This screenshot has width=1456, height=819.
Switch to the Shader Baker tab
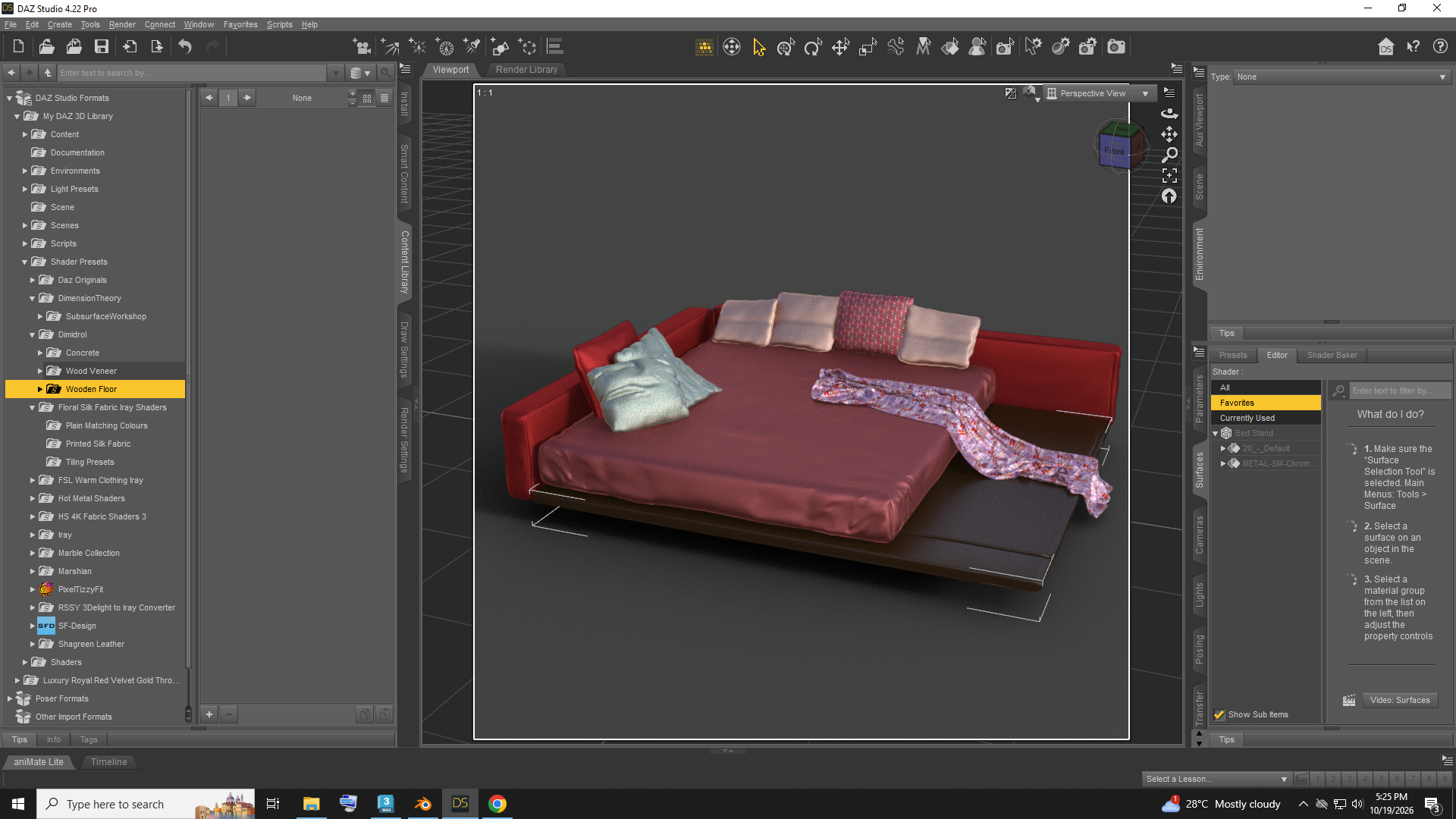click(x=1332, y=355)
